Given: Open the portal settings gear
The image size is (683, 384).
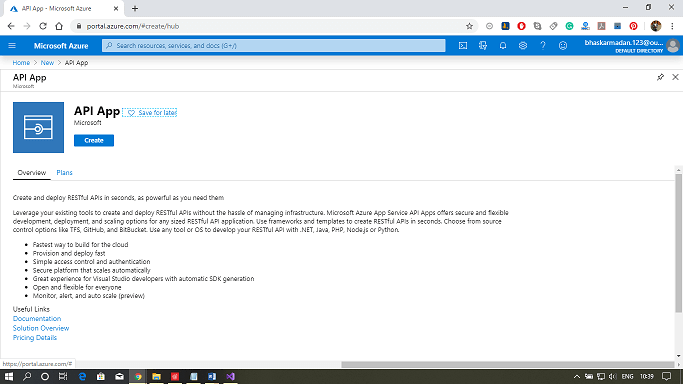Looking at the screenshot, I should 523,46.
